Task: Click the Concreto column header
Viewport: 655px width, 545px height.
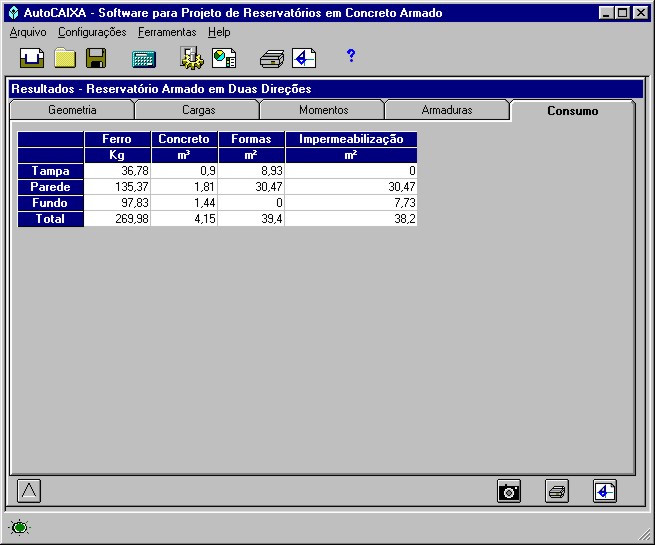Action: (184, 139)
